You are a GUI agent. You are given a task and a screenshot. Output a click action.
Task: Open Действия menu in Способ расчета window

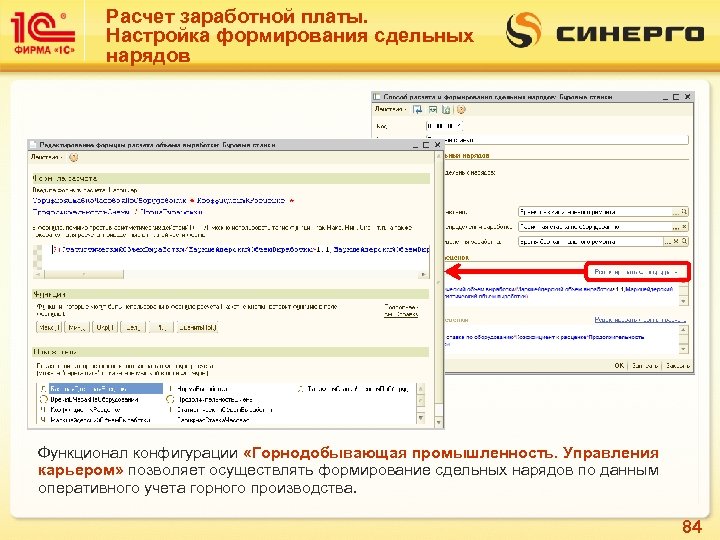click(x=390, y=109)
